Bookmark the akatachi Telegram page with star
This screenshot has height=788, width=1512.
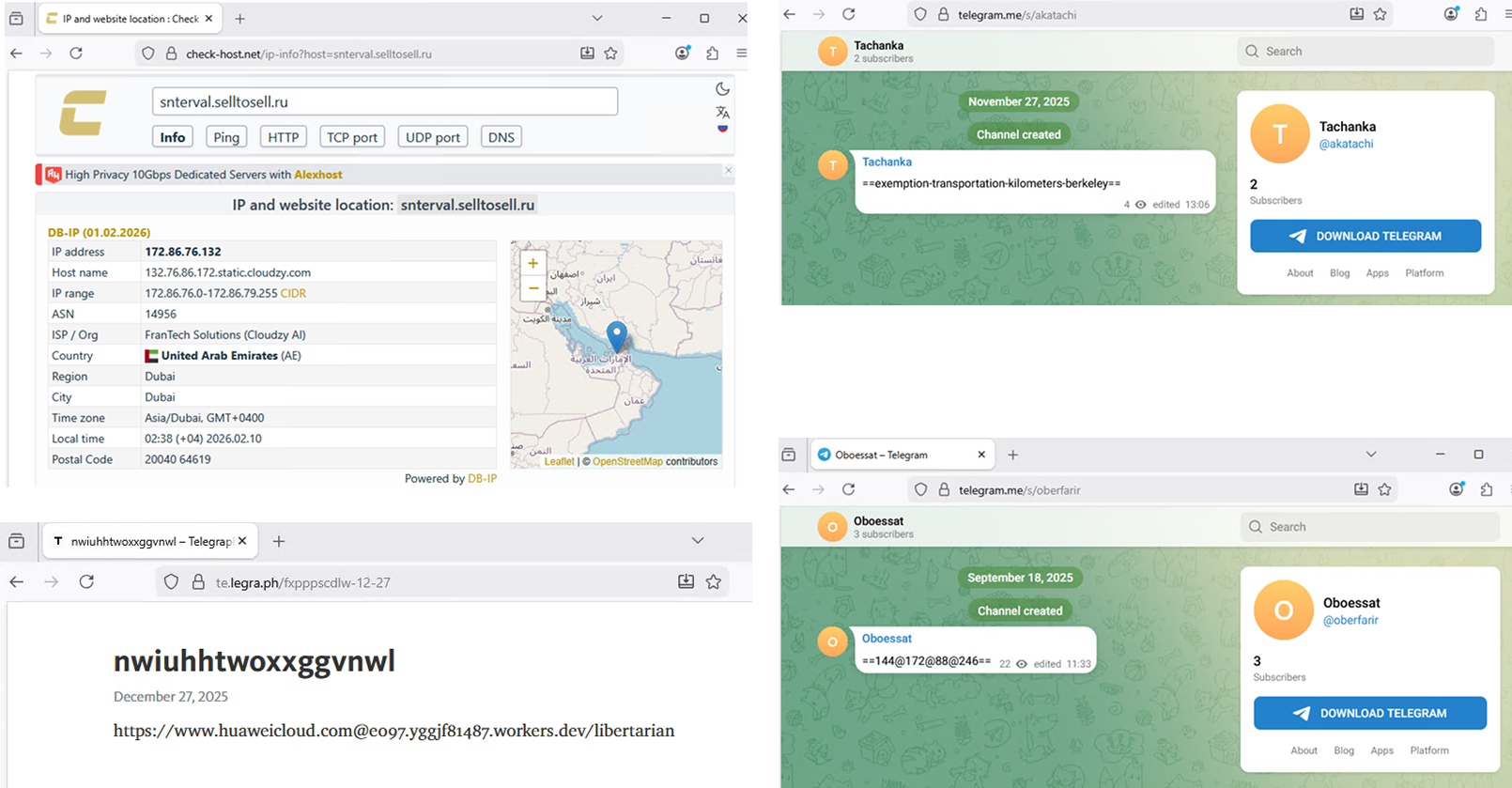point(1380,14)
